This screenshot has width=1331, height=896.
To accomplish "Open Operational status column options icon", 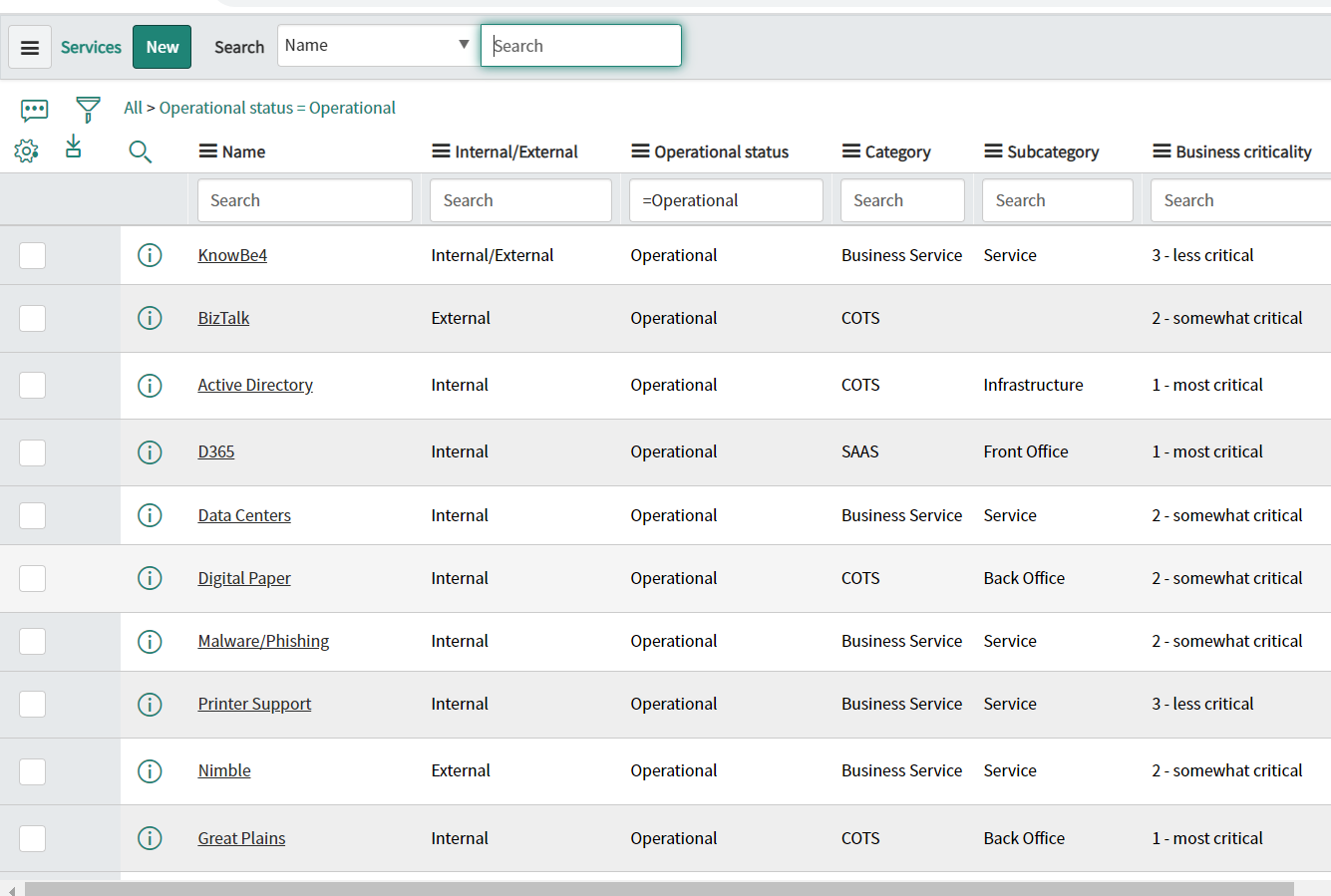I will click(x=640, y=151).
